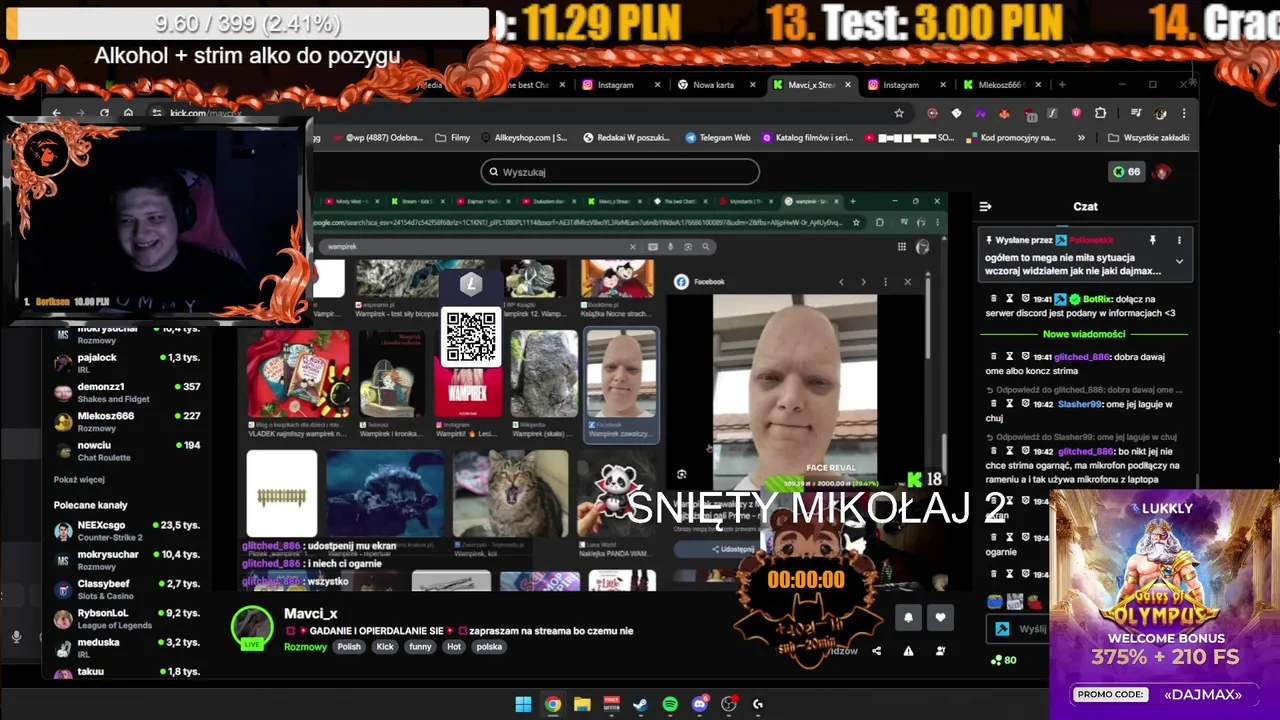Open the Rozmowy category link
Viewport: 1280px width, 720px height.
pyautogui.click(x=305, y=647)
